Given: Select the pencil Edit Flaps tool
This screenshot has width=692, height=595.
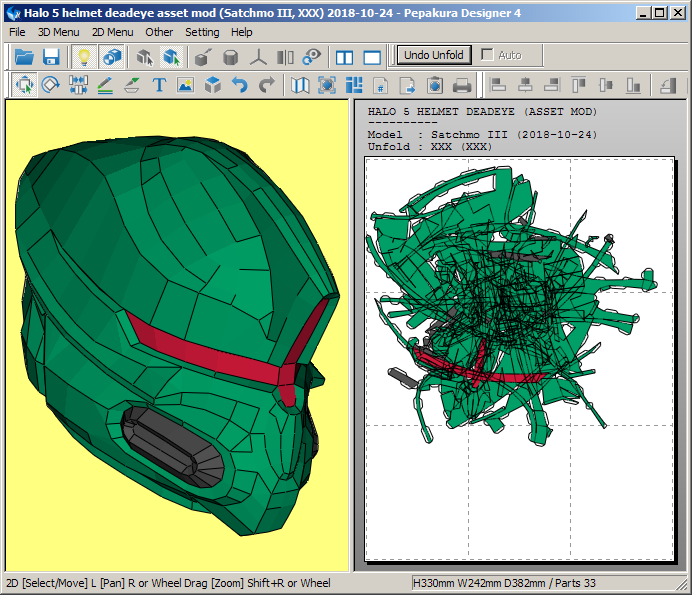Looking at the screenshot, I should [x=105, y=84].
